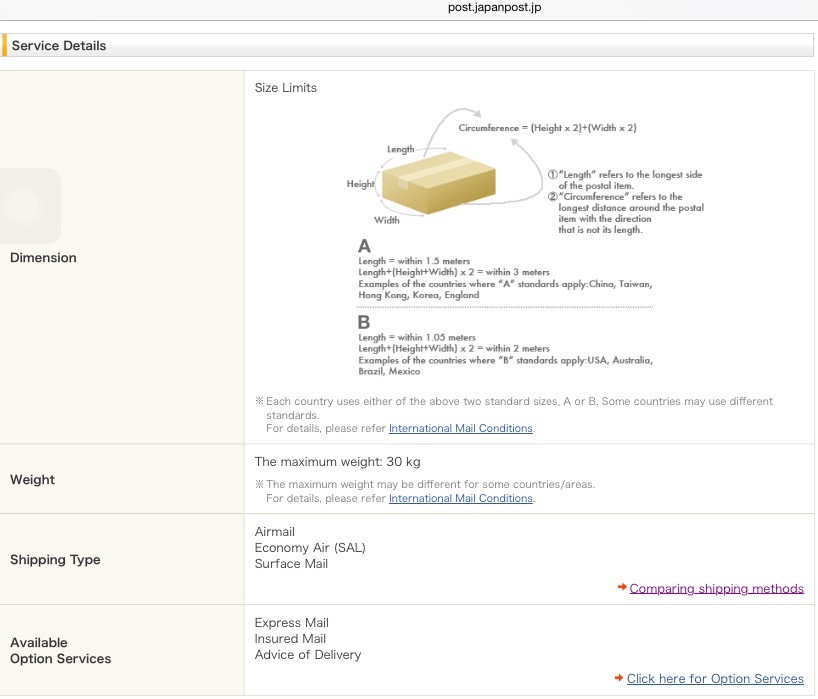This screenshot has width=818, height=699.
Task: Click the Insured Mail option text
Action: (290, 638)
